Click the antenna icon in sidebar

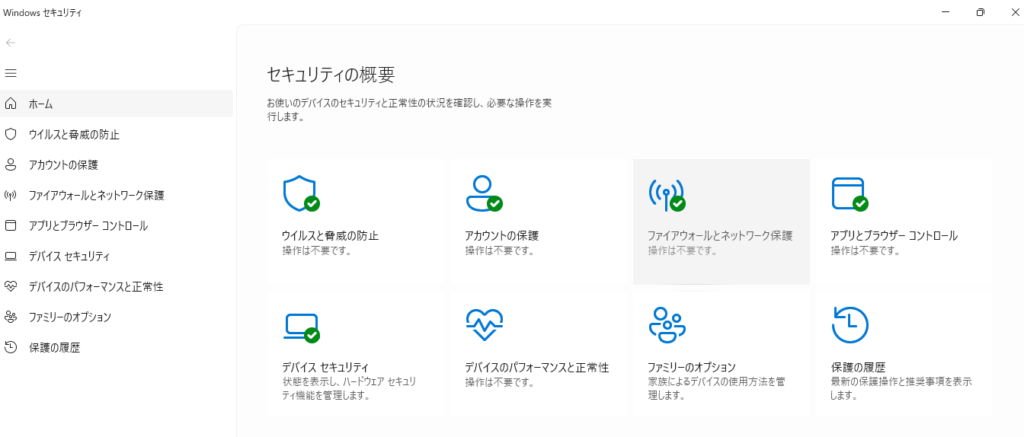(10, 195)
